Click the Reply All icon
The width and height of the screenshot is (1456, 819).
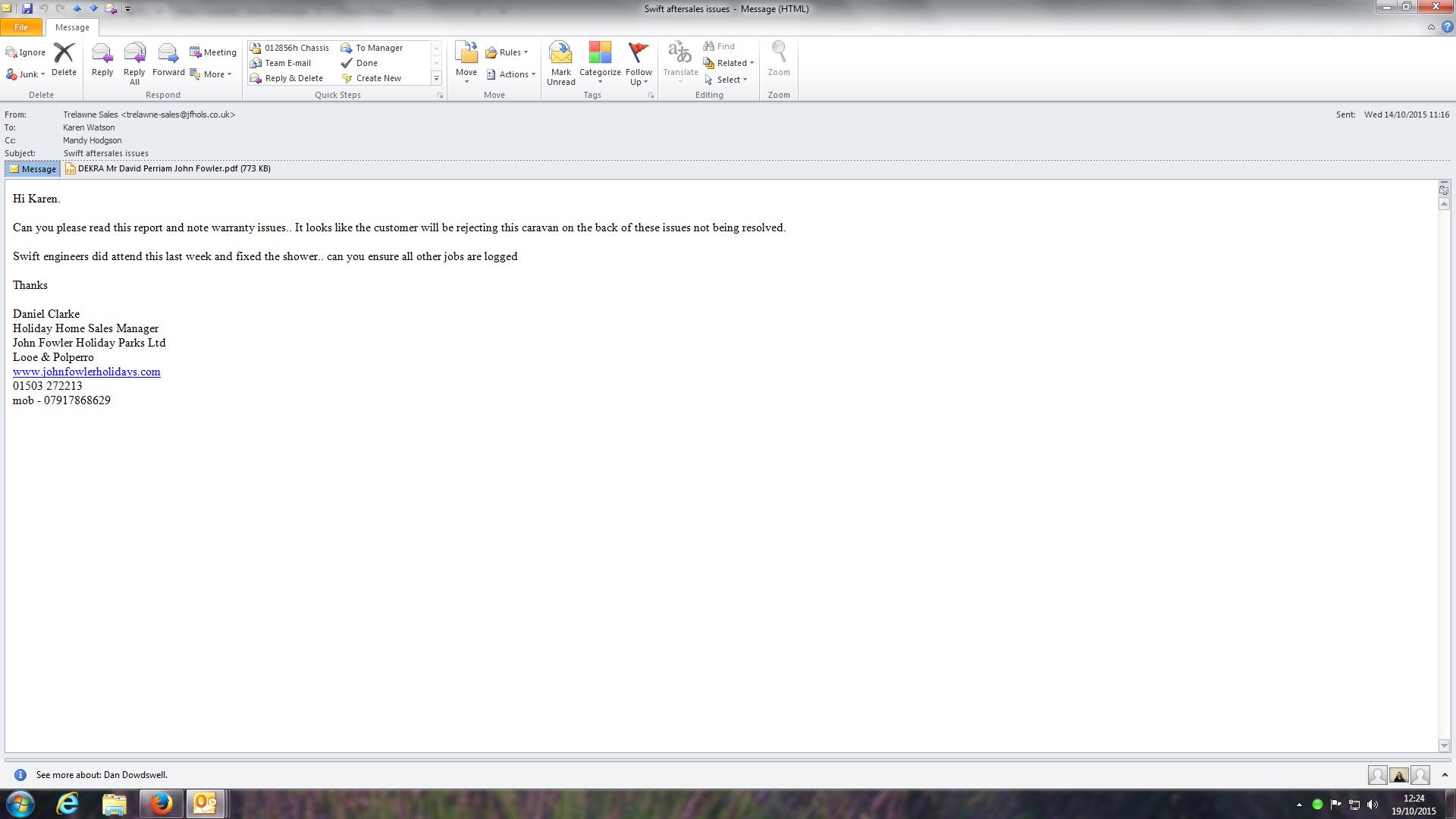pyautogui.click(x=134, y=54)
